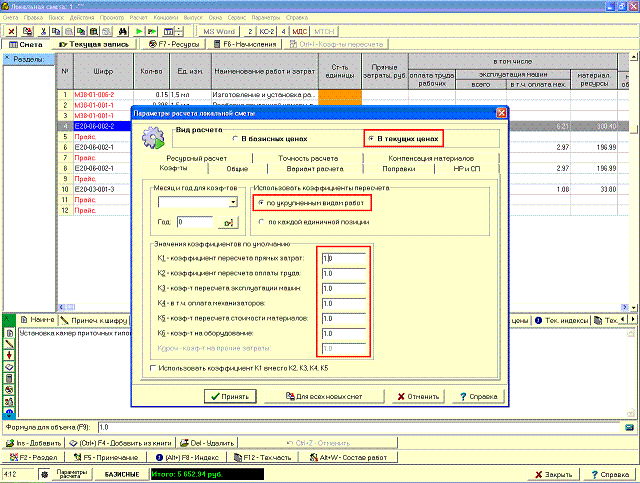Select the 'В базисных ценах' radio option
The image size is (640, 483).
tap(235, 139)
